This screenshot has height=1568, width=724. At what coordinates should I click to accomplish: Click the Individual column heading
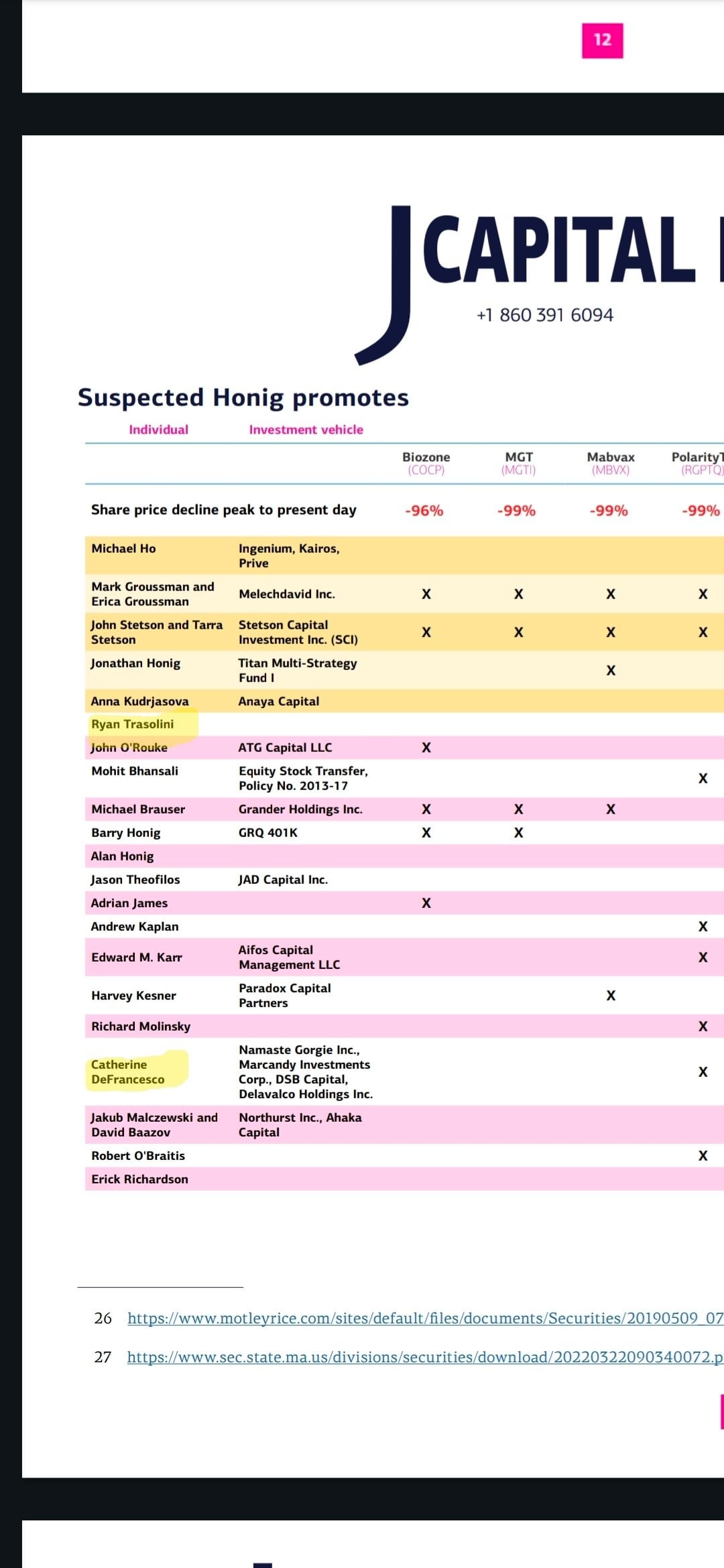pos(159,430)
